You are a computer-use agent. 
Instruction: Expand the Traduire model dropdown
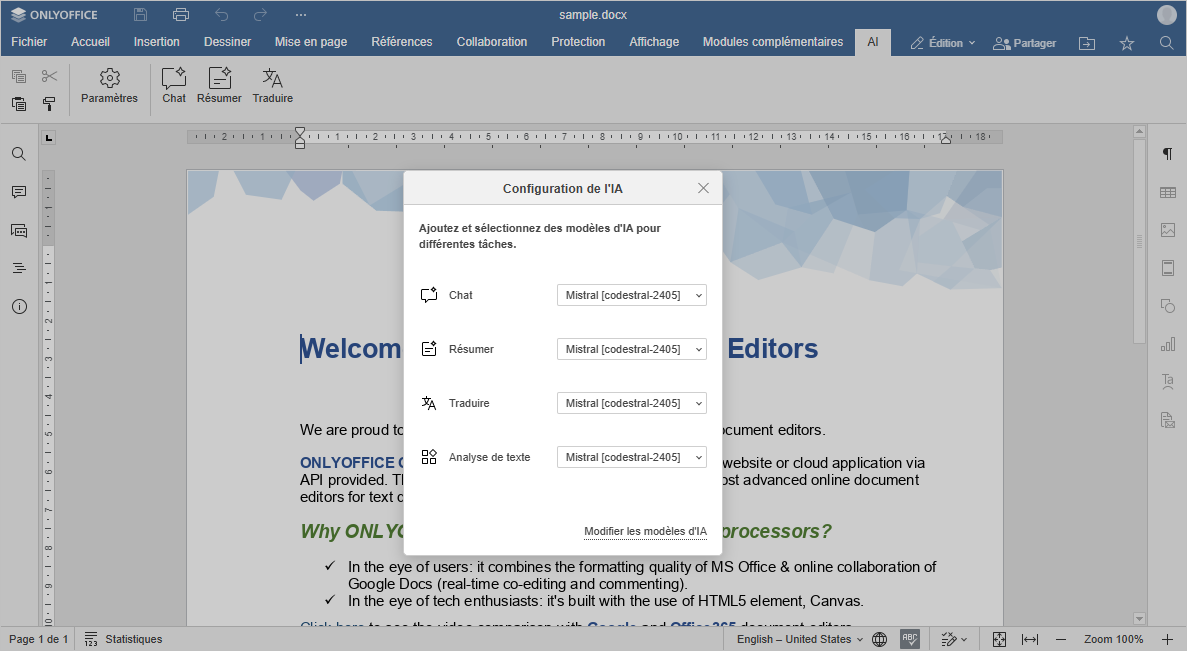pos(631,403)
